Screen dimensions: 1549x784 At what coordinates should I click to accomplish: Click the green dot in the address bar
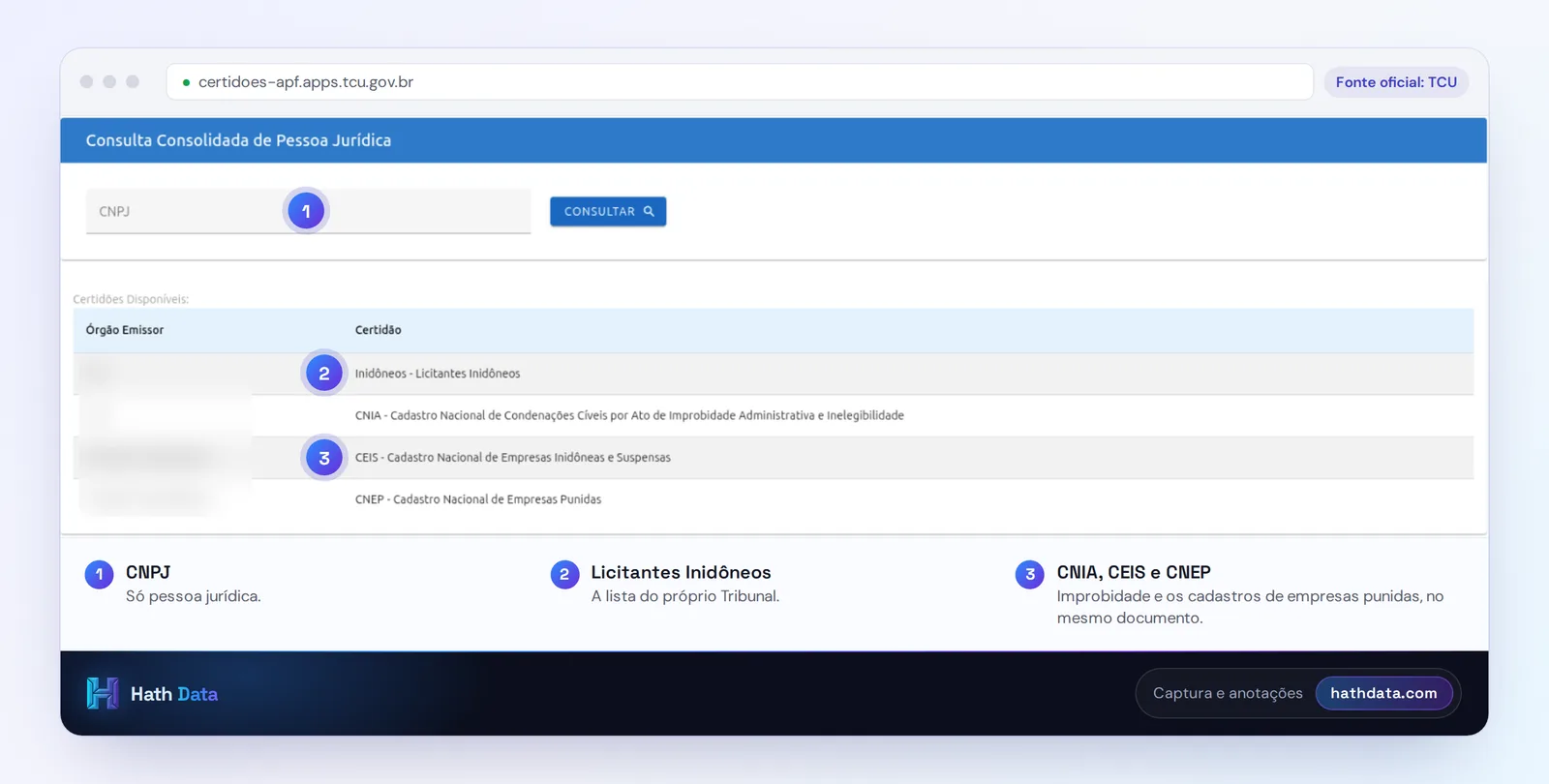(186, 83)
